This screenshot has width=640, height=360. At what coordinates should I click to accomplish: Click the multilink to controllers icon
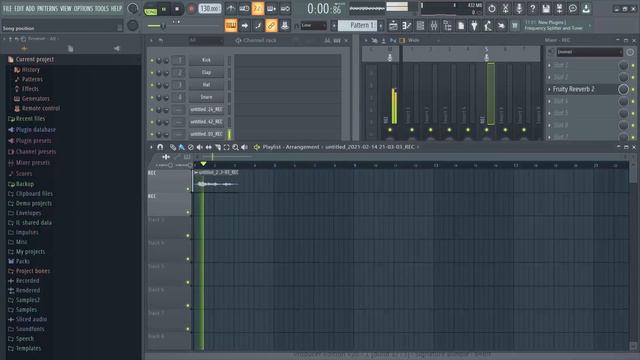(284, 25)
